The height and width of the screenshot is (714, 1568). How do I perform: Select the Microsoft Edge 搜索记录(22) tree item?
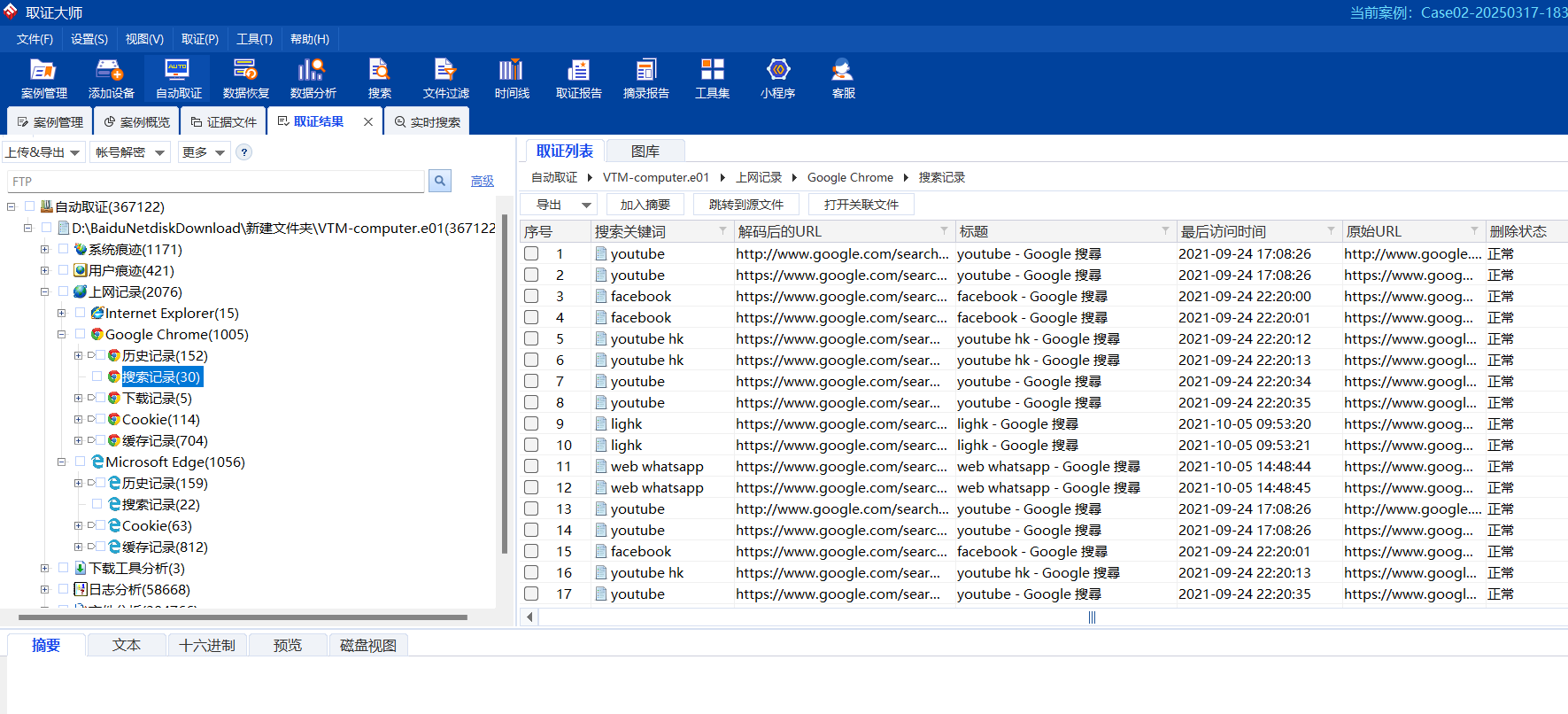click(x=161, y=505)
